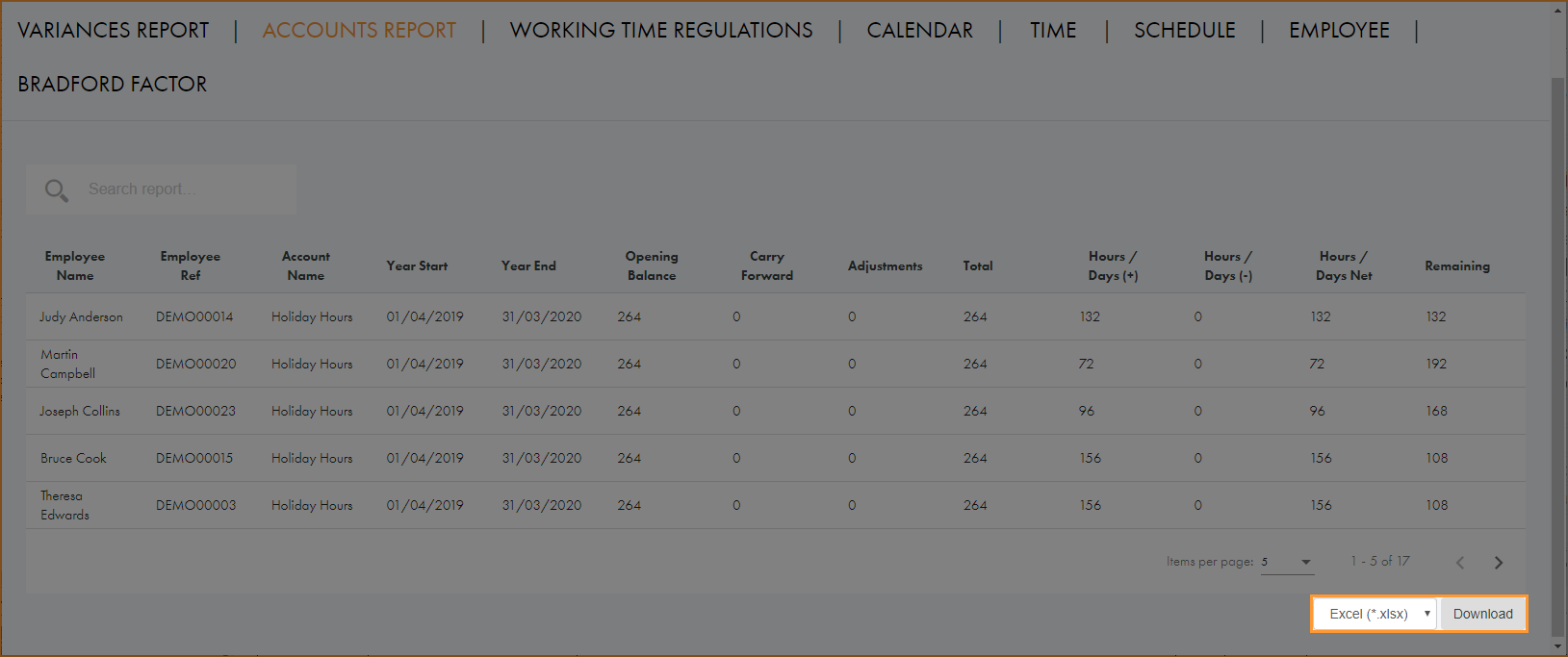Go to next page of results
The width and height of the screenshot is (1568, 657).
(x=1498, y=563)
